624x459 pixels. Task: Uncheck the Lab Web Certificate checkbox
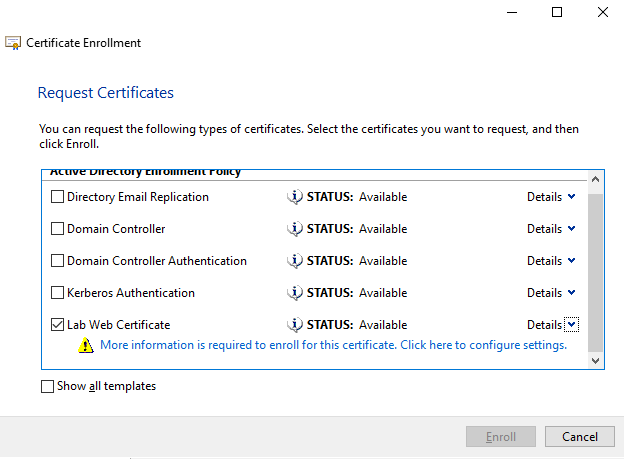coord(57,325)
